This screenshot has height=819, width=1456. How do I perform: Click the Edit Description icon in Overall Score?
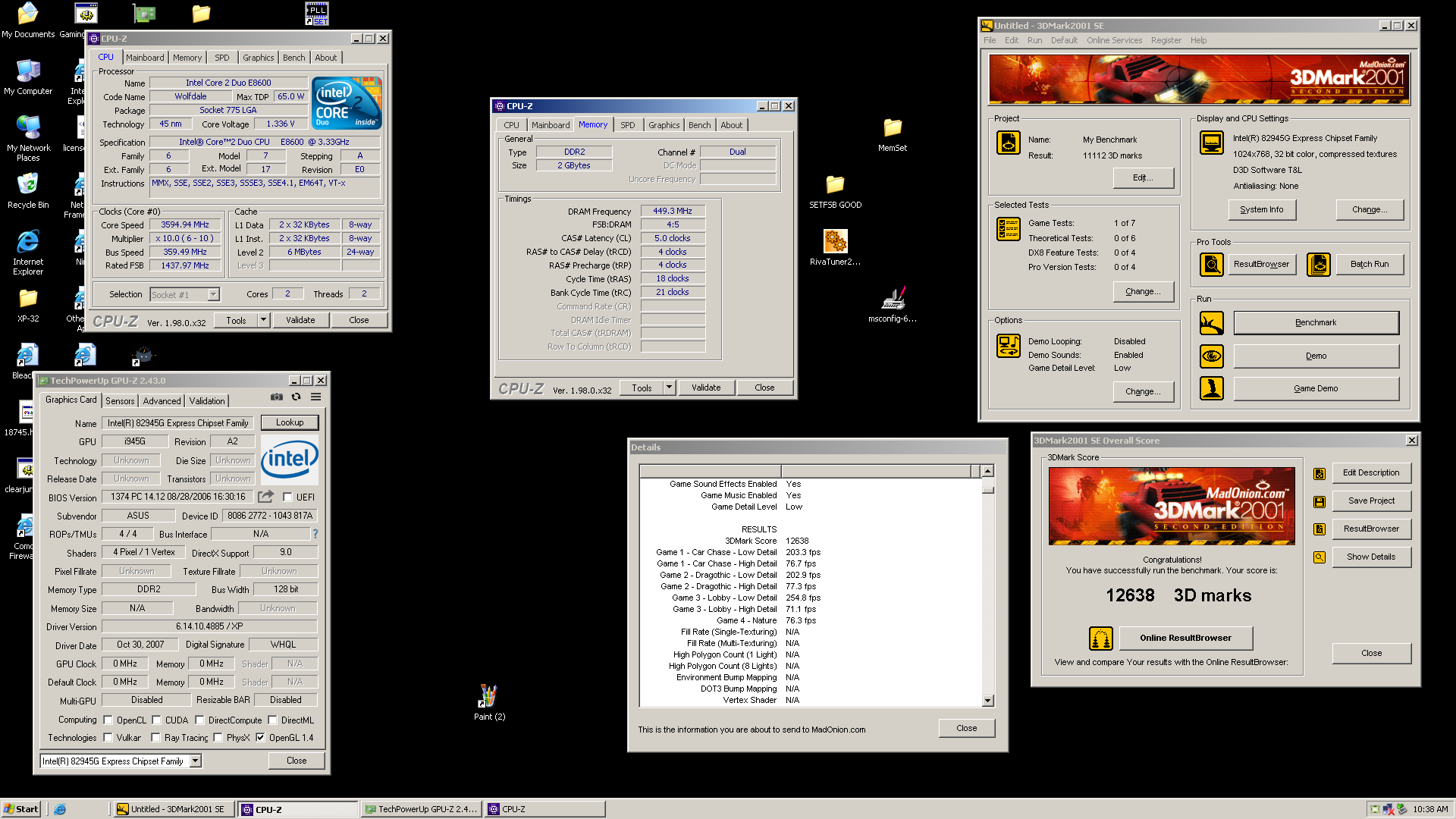(x=1319, y=473)
